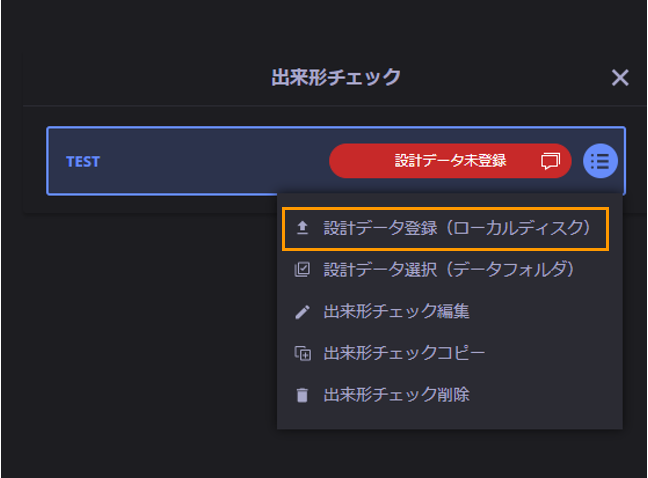Click the checklist icon beside 設計データ選択
This screenshot has height=478, width=648.
(302, 270)
